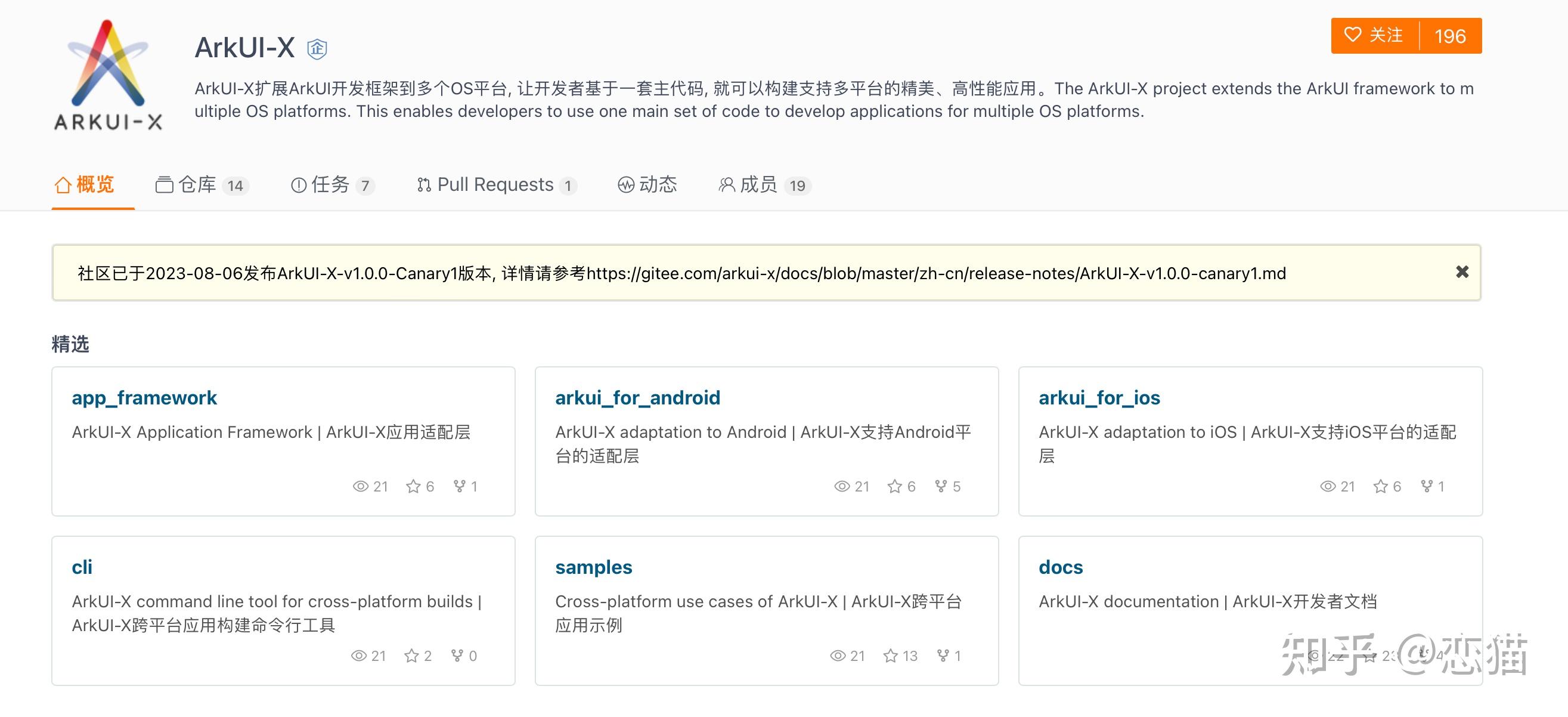1568x717 pixels.
Task: Switch to the 概览 overview tab
Action: (84, 184)
